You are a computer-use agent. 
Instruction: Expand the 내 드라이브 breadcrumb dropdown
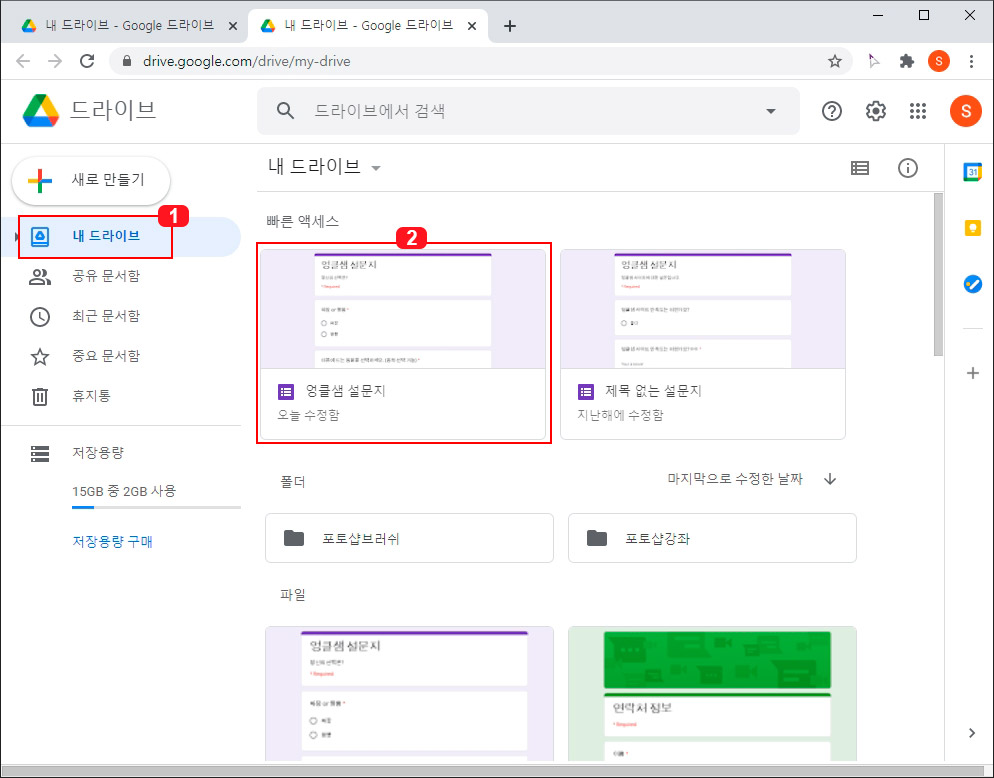(376, 168)
